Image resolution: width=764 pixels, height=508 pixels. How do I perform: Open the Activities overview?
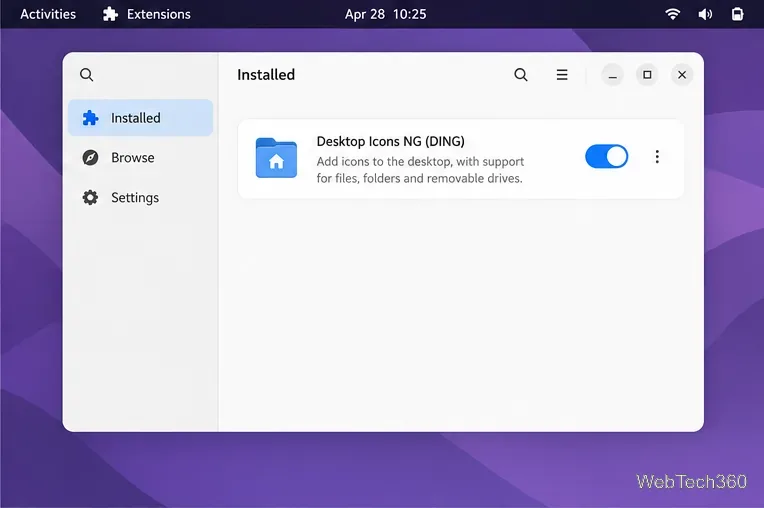(48, 14)
